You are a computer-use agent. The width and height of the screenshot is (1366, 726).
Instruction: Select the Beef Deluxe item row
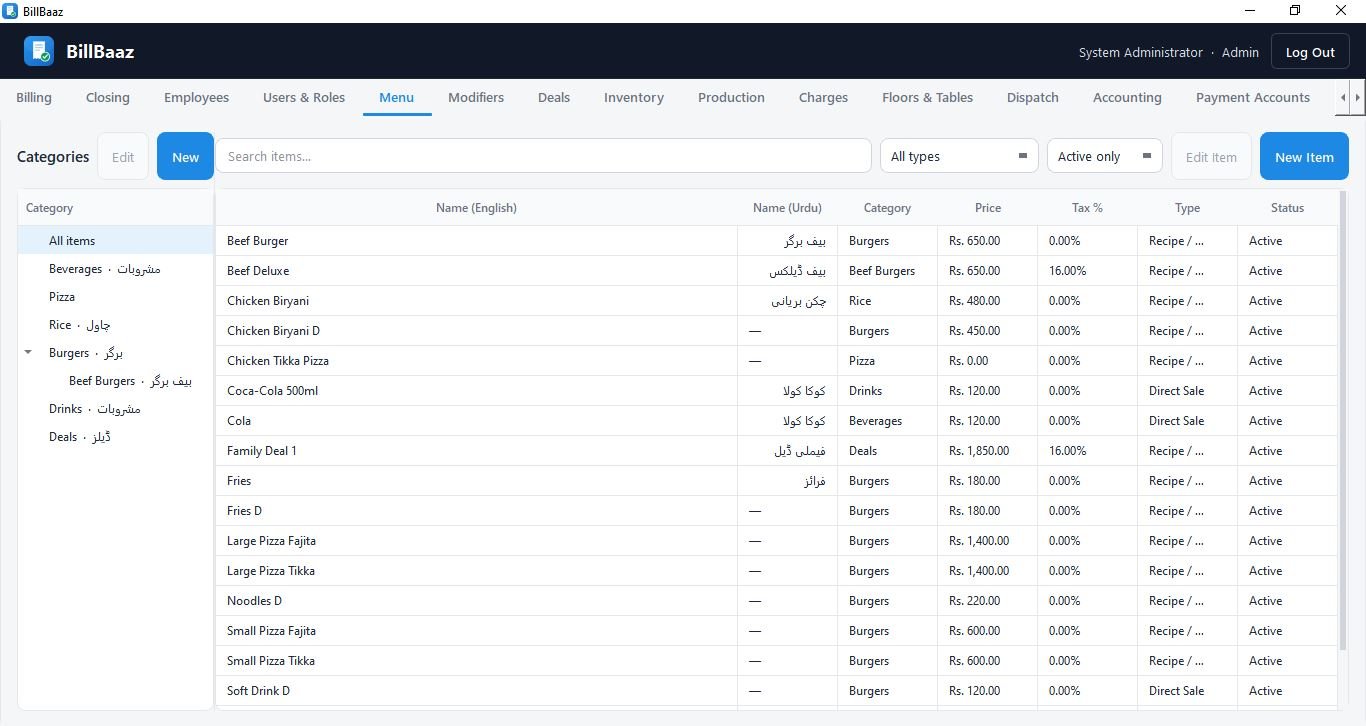pos(777,271)
